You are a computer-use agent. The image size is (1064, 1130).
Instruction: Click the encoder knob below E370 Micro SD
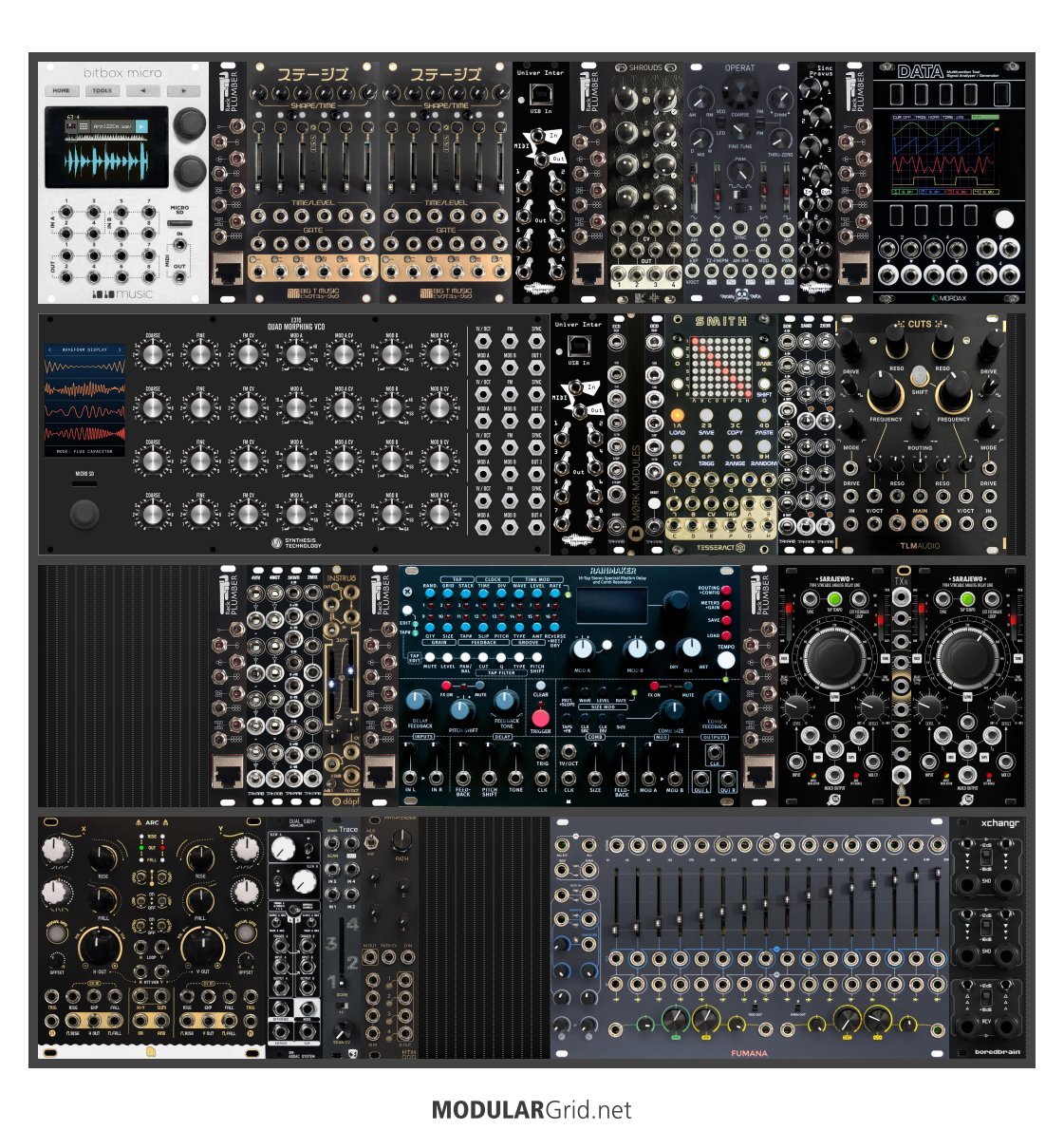tap(85, 514)
